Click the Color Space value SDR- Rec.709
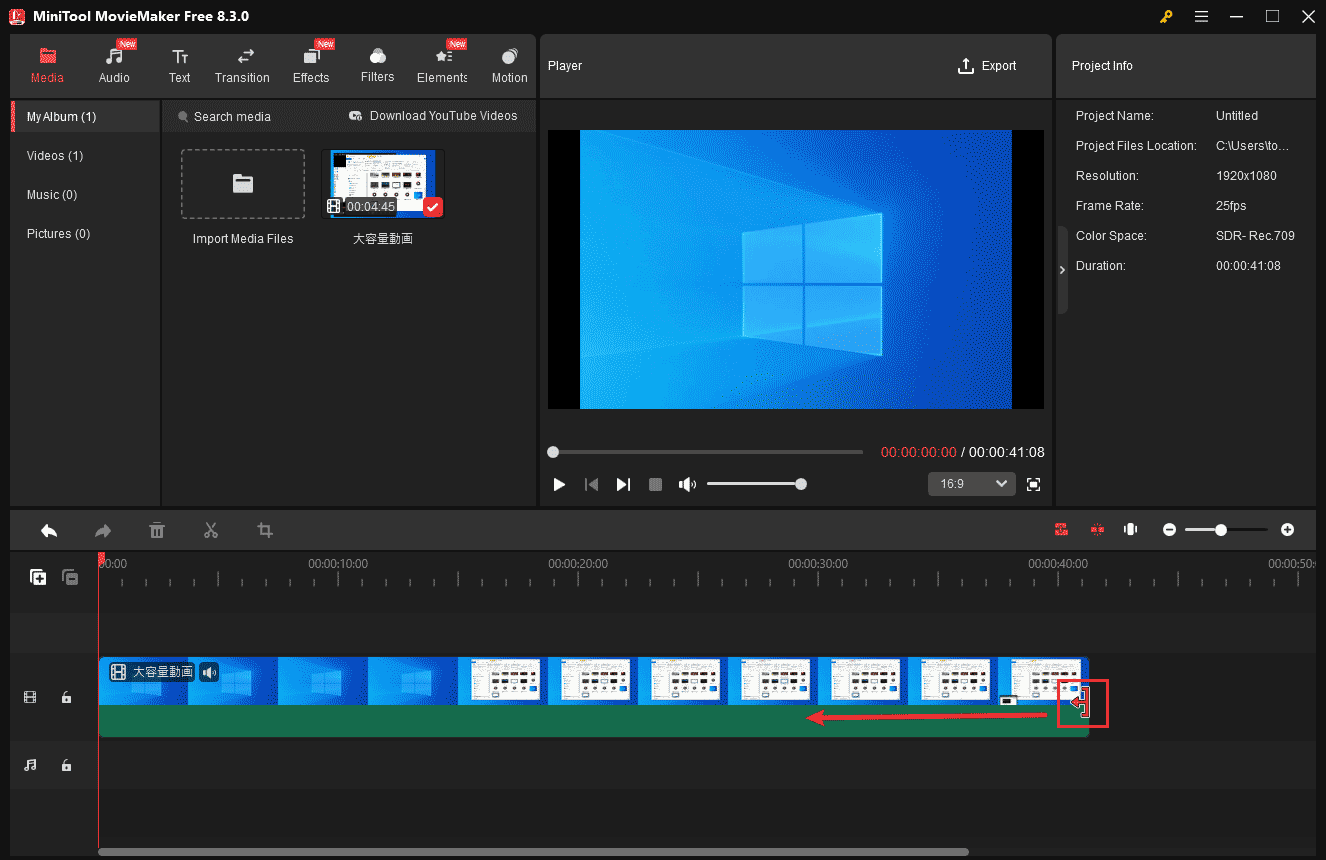1326x860 pixels. coord(1255,236)
